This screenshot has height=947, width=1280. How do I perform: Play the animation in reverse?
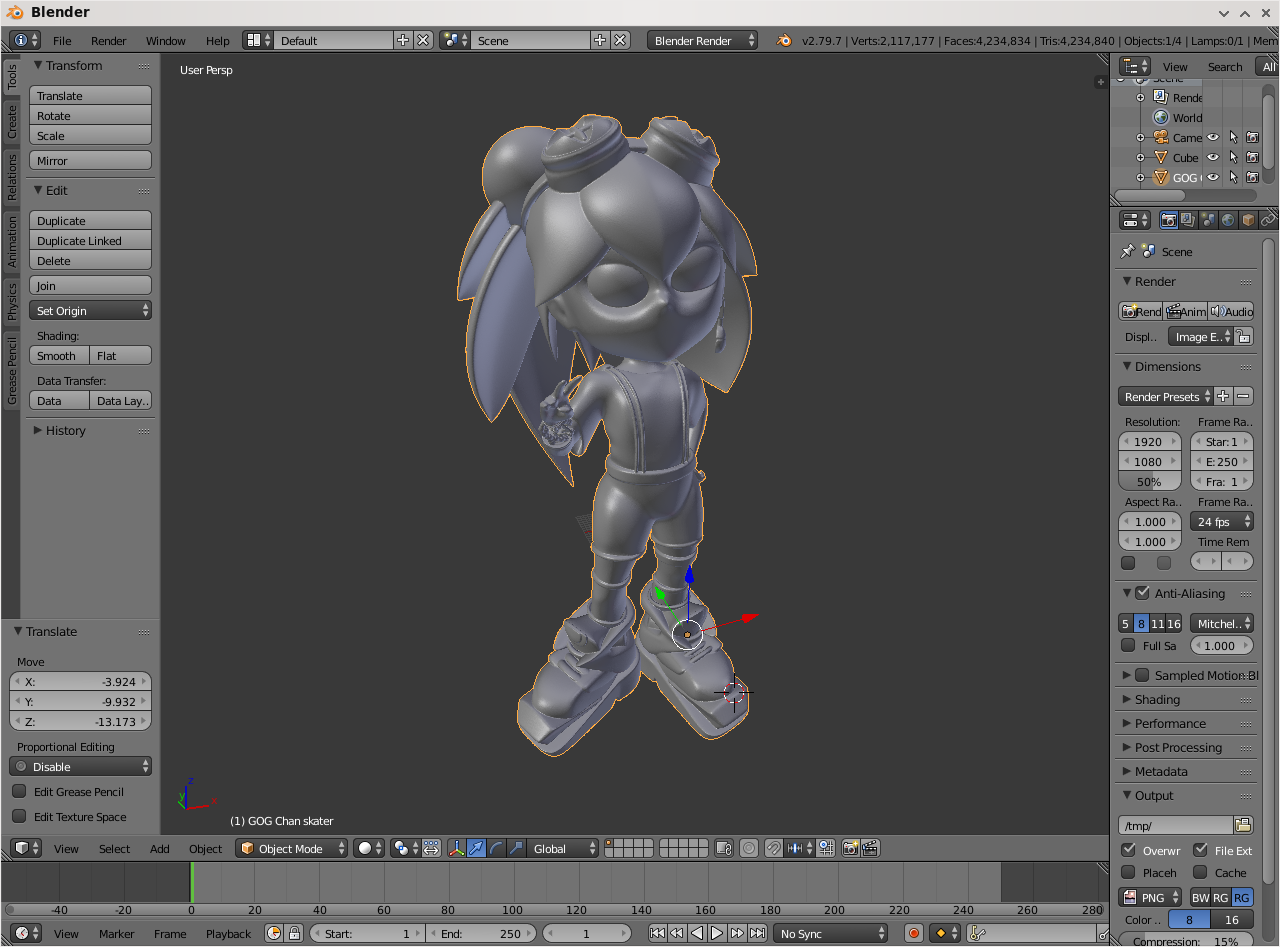[x=697, y=933]
